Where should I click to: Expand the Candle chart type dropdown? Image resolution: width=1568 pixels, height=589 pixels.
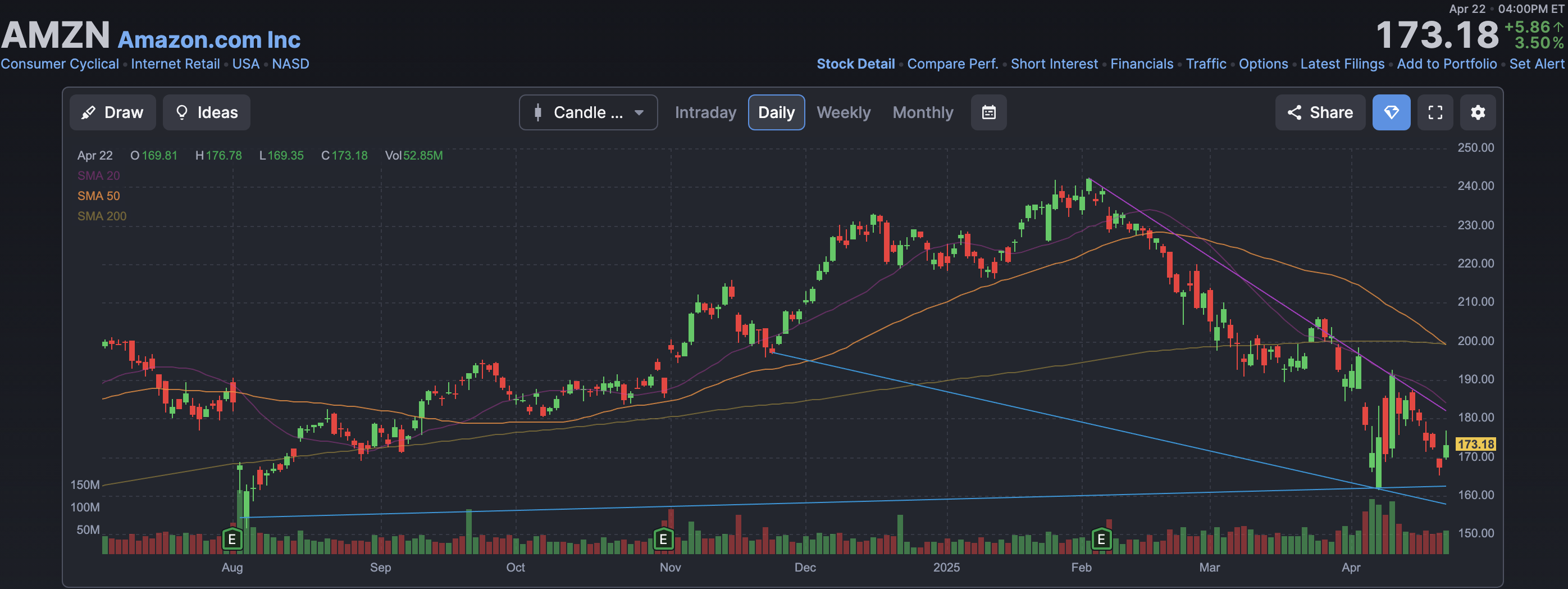click(x=588, y=112)
